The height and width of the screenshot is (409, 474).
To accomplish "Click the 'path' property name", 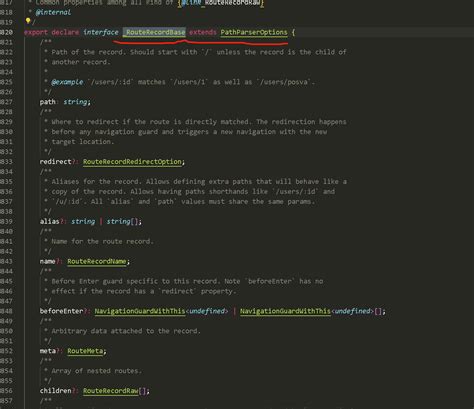I will [x=47, y=102].
